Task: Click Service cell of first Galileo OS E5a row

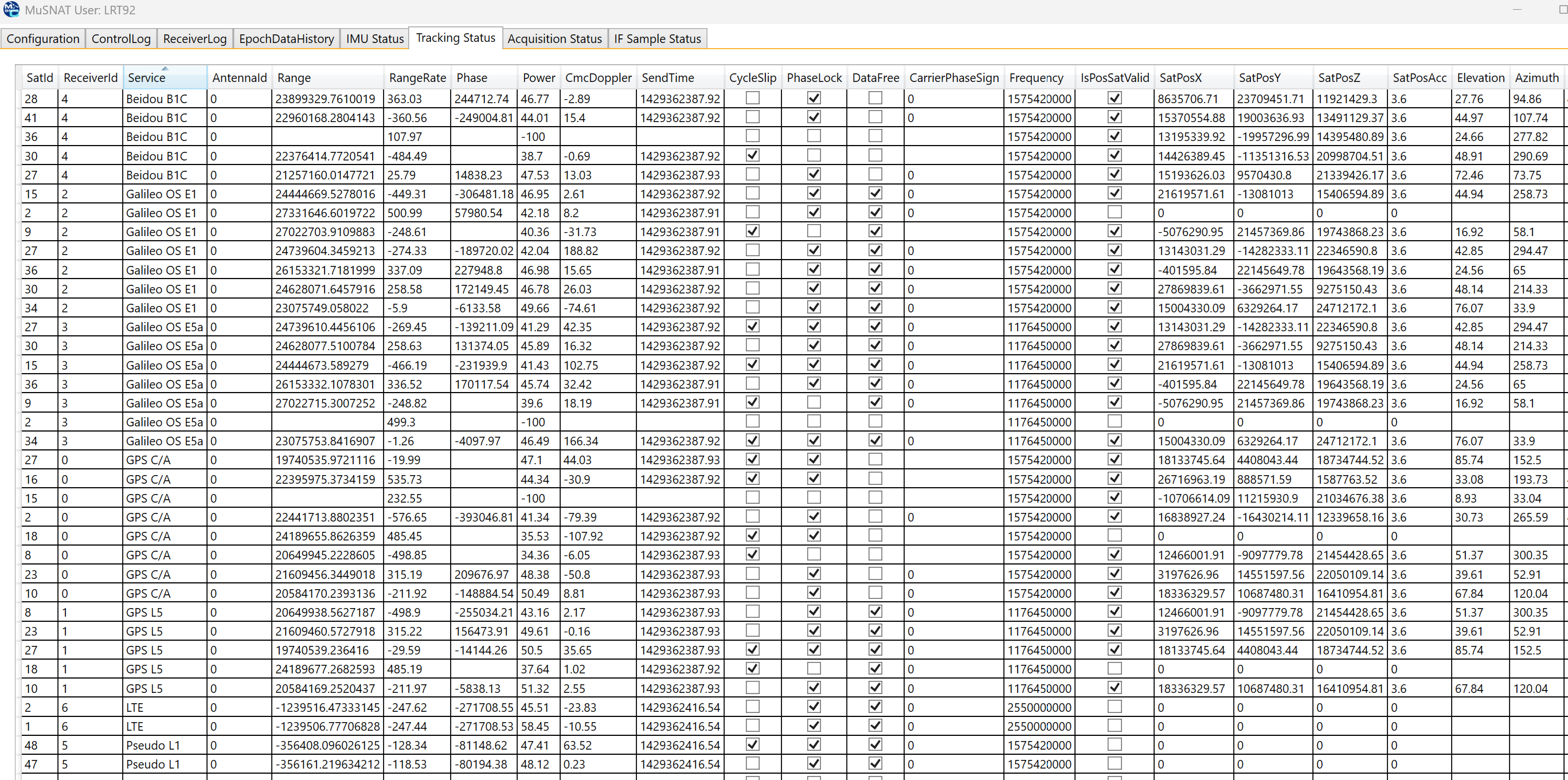Action: 164,327
